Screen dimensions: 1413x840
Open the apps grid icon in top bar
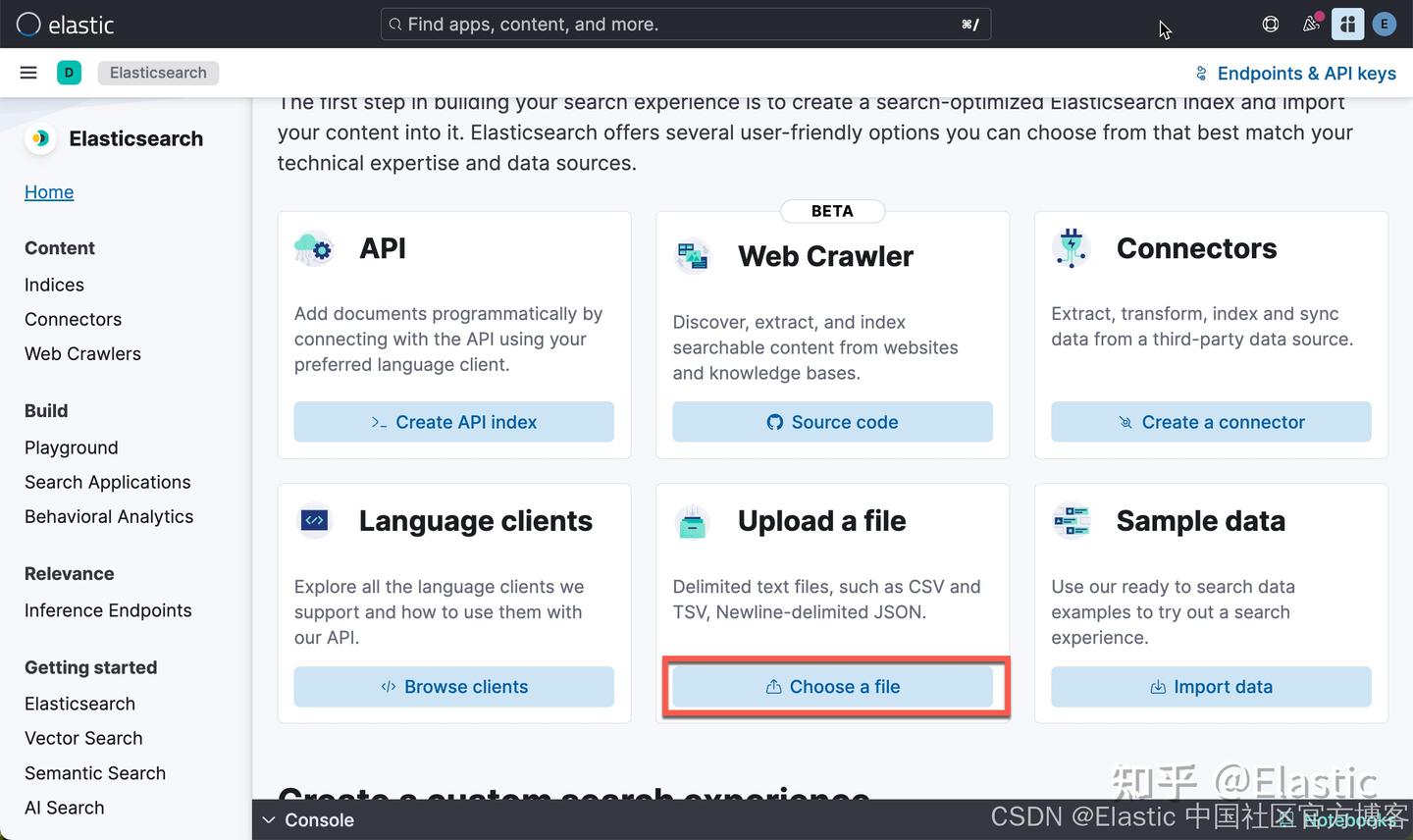[1346, 24]
